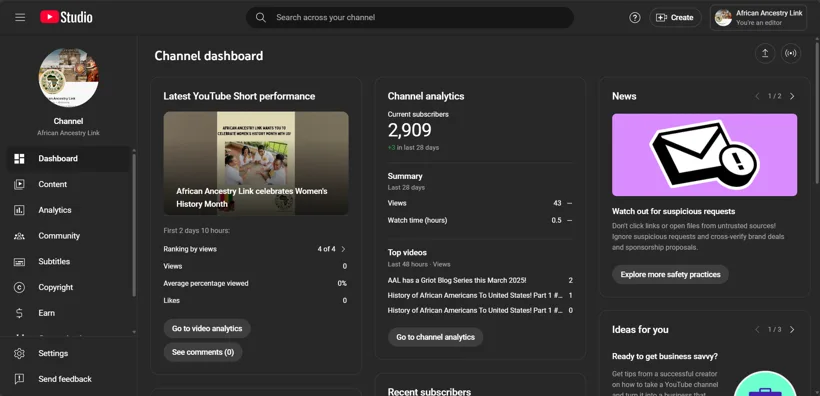Click the Channel dashboard heading
Image resolution: width=820 pixels, height=396 pixels.
tap(209, 56)
